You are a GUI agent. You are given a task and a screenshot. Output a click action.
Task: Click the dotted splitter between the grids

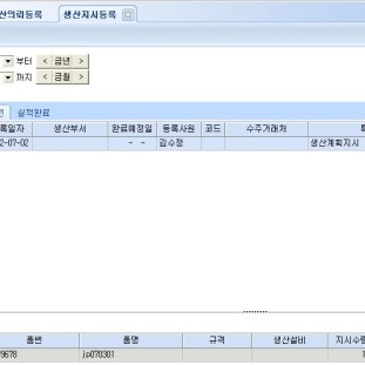click(255, 312)
